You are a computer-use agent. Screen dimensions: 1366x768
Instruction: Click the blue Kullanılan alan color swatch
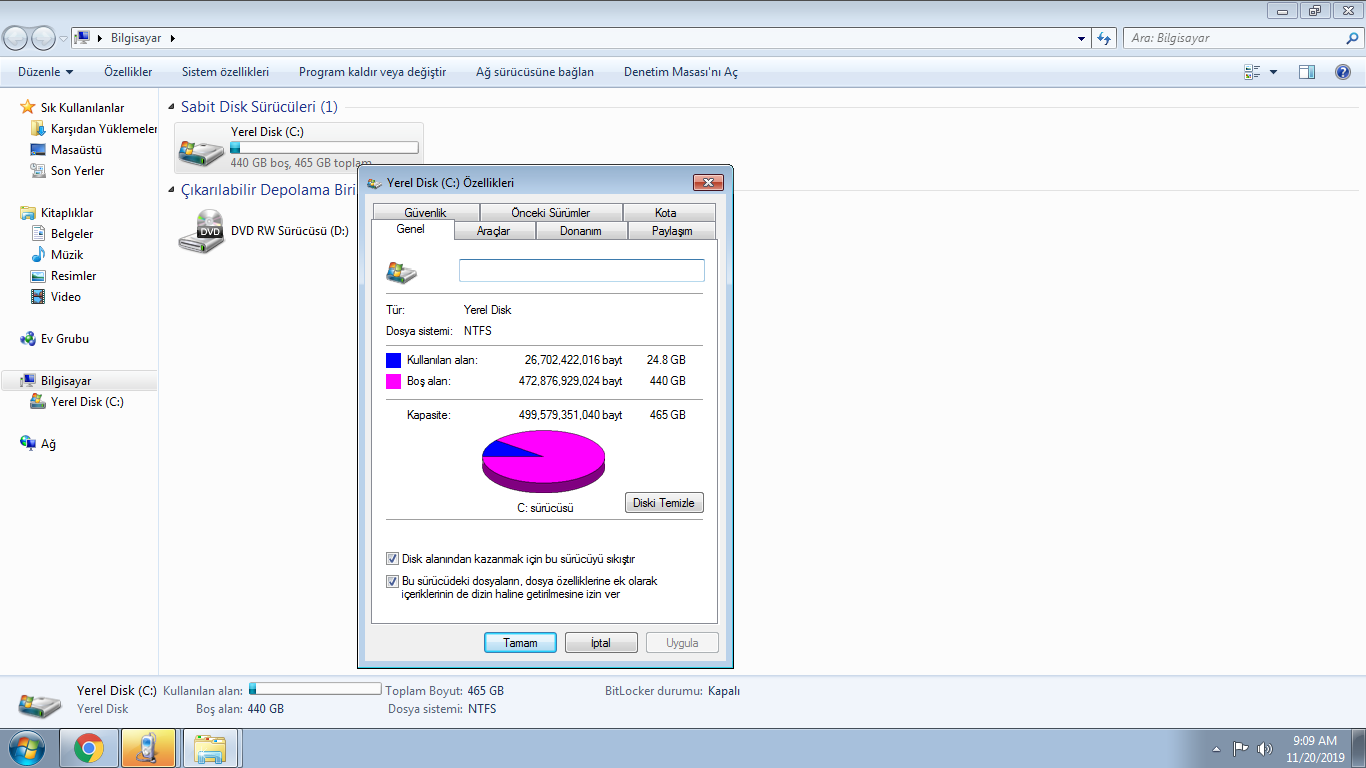[x=393, y=360]
